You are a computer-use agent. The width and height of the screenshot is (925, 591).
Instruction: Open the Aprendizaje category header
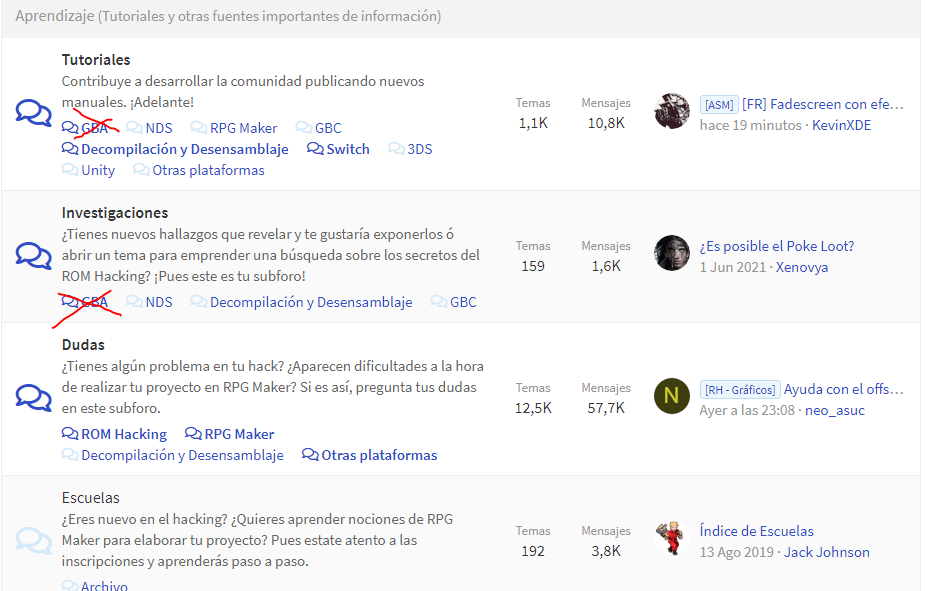pos(228,16)
